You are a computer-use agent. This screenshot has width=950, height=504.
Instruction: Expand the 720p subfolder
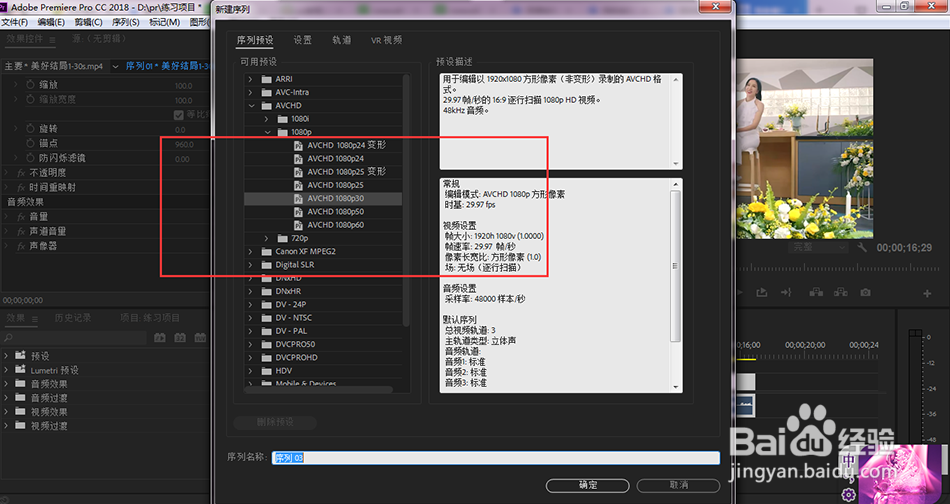click(x=267, y=238)
